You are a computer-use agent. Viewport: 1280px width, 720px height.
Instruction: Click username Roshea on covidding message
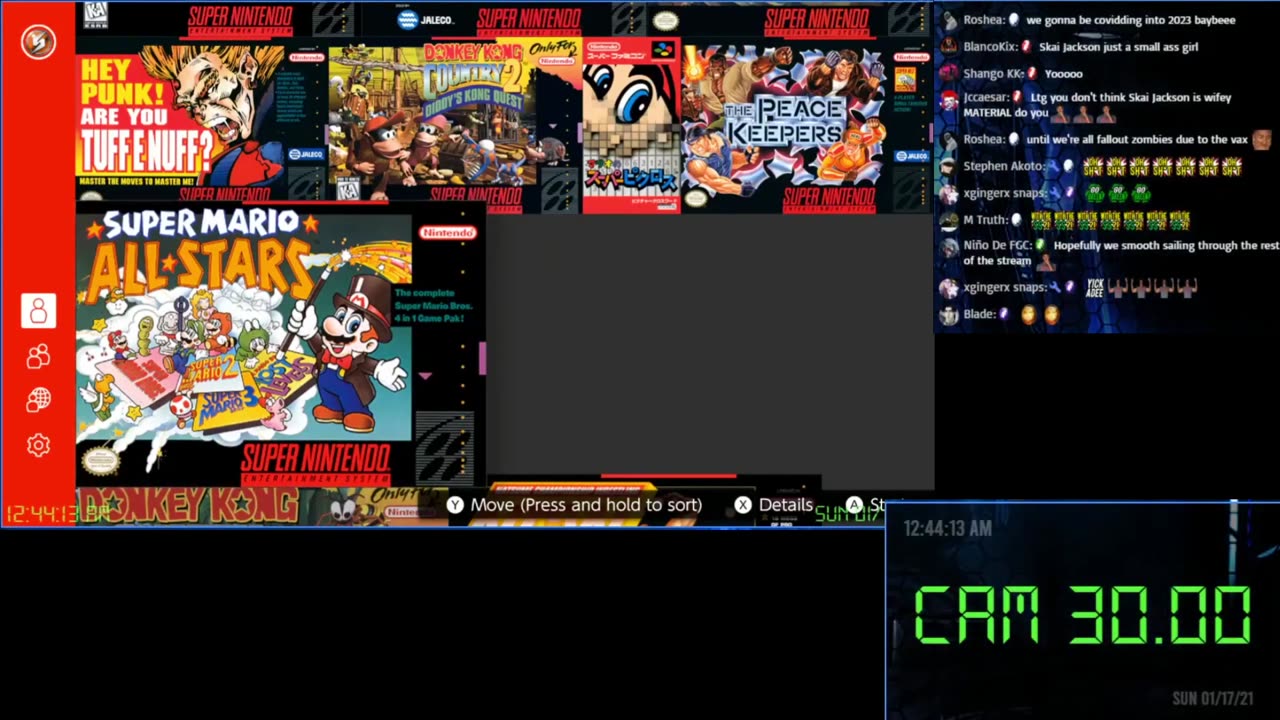tap(983, 20)
